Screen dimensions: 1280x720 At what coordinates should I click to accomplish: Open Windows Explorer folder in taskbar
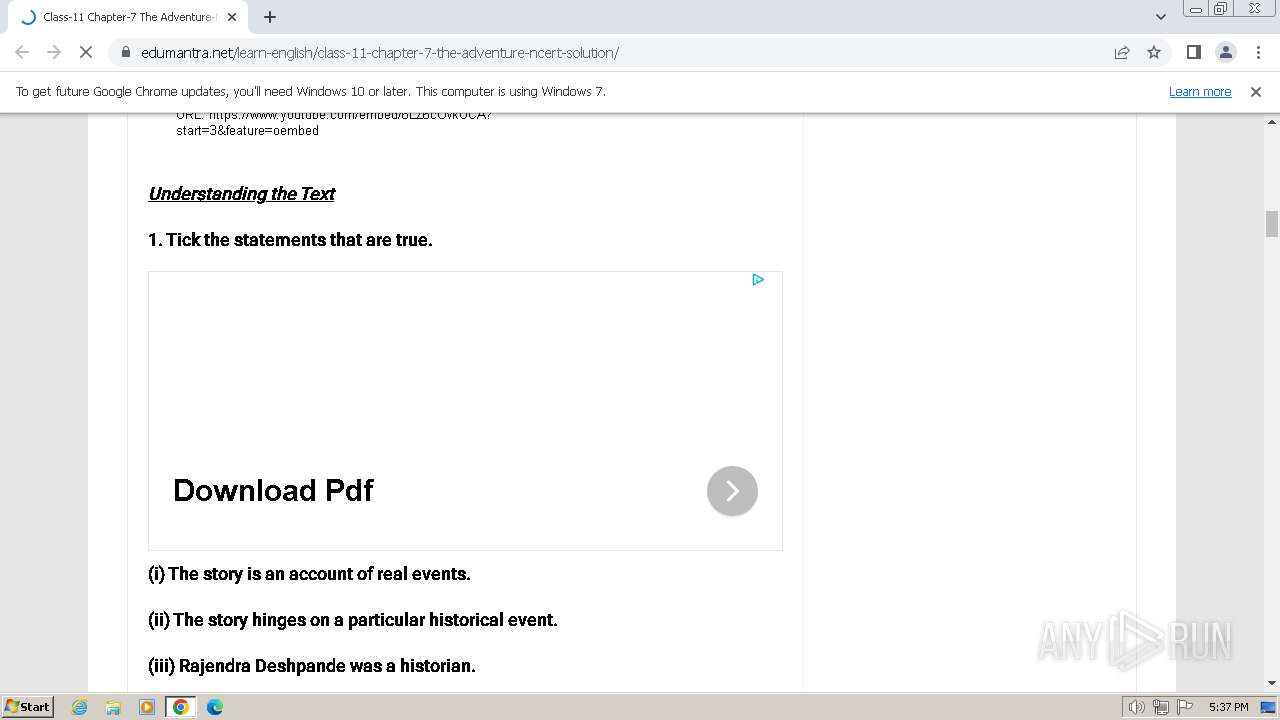113,707
